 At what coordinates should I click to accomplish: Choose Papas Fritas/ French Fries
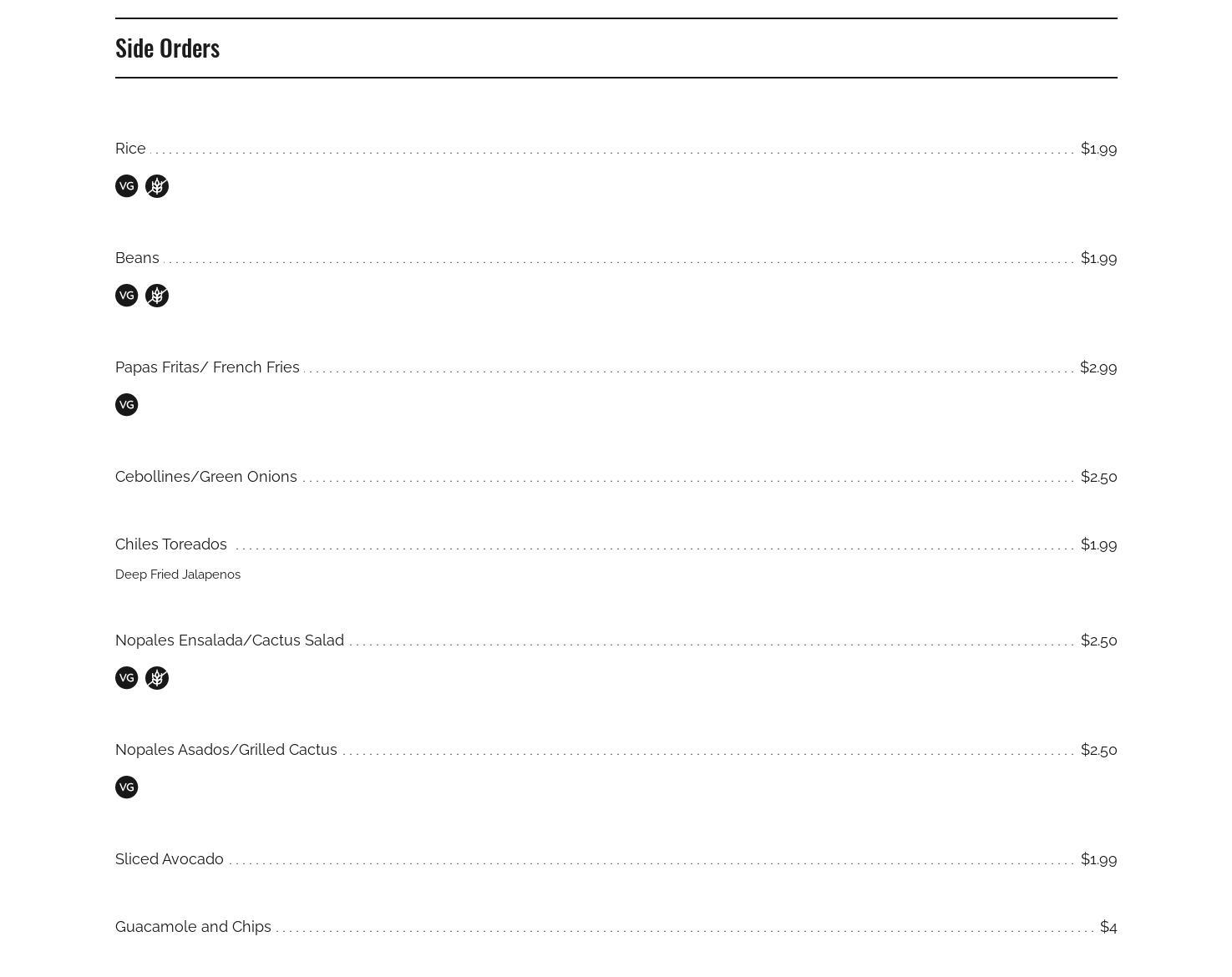[207, 367]
